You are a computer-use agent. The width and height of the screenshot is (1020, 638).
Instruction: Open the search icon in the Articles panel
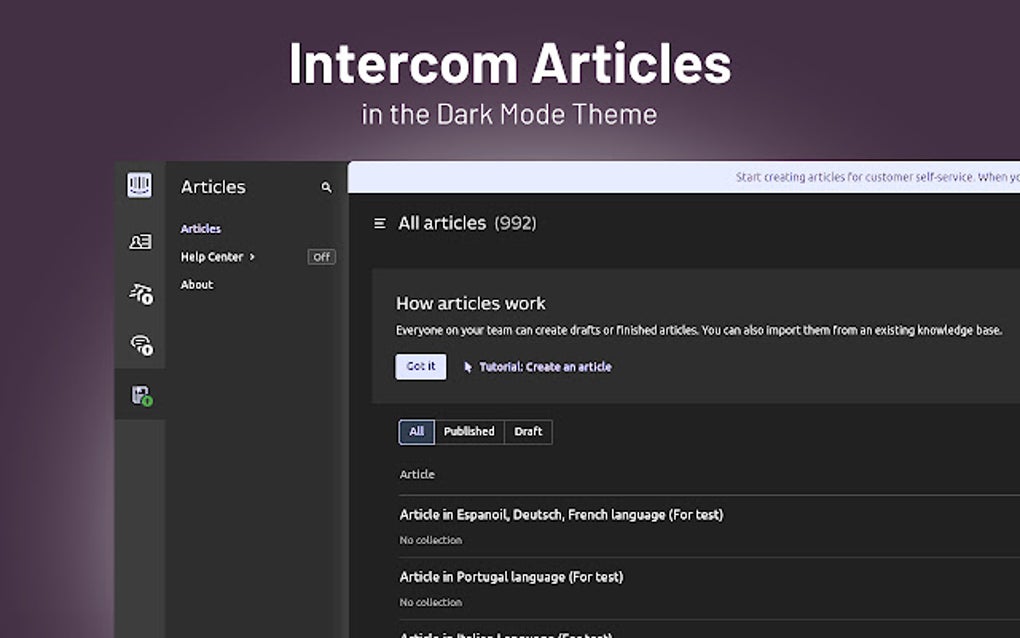point(326,187)
